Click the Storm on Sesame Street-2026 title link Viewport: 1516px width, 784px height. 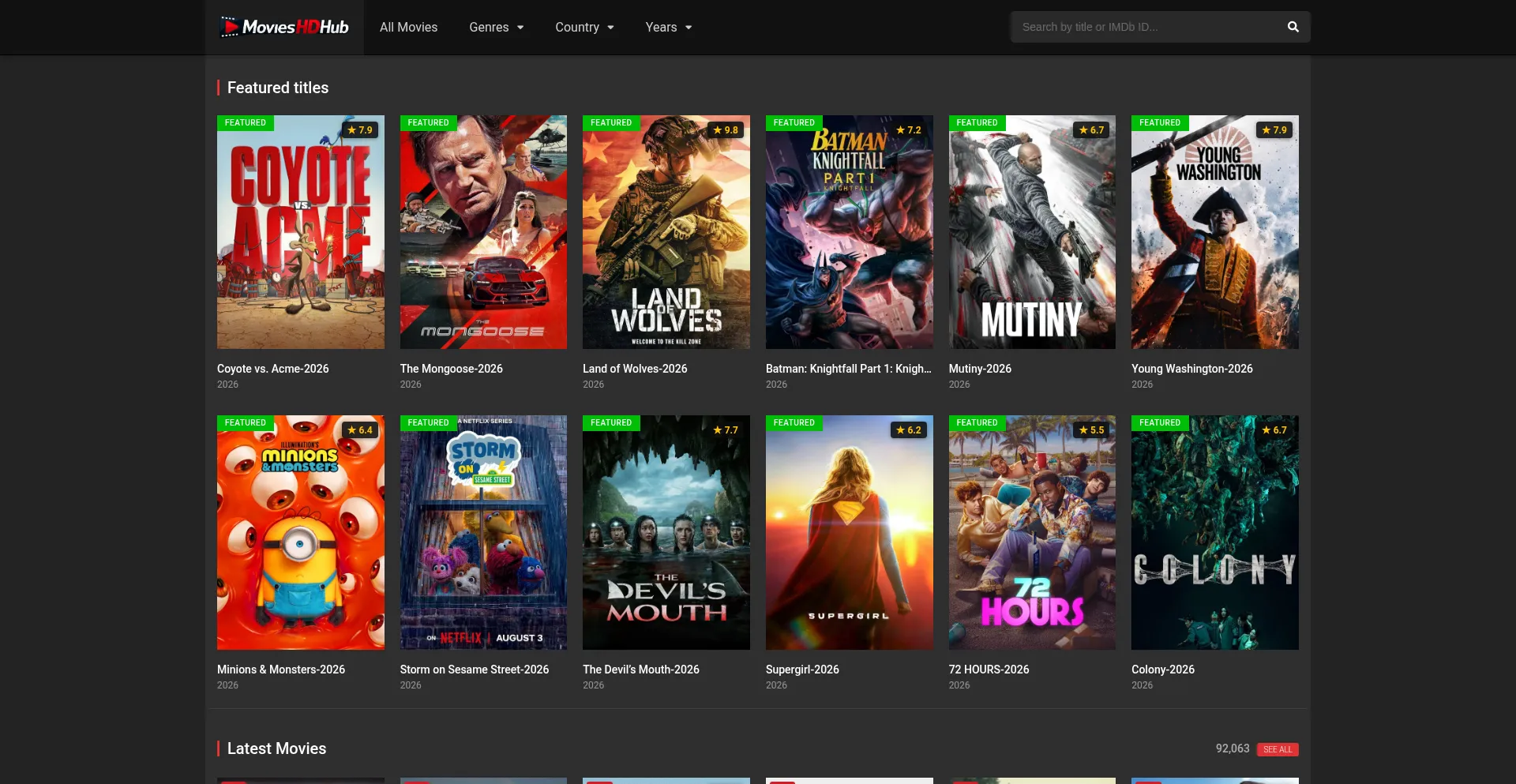coord(475,670)
